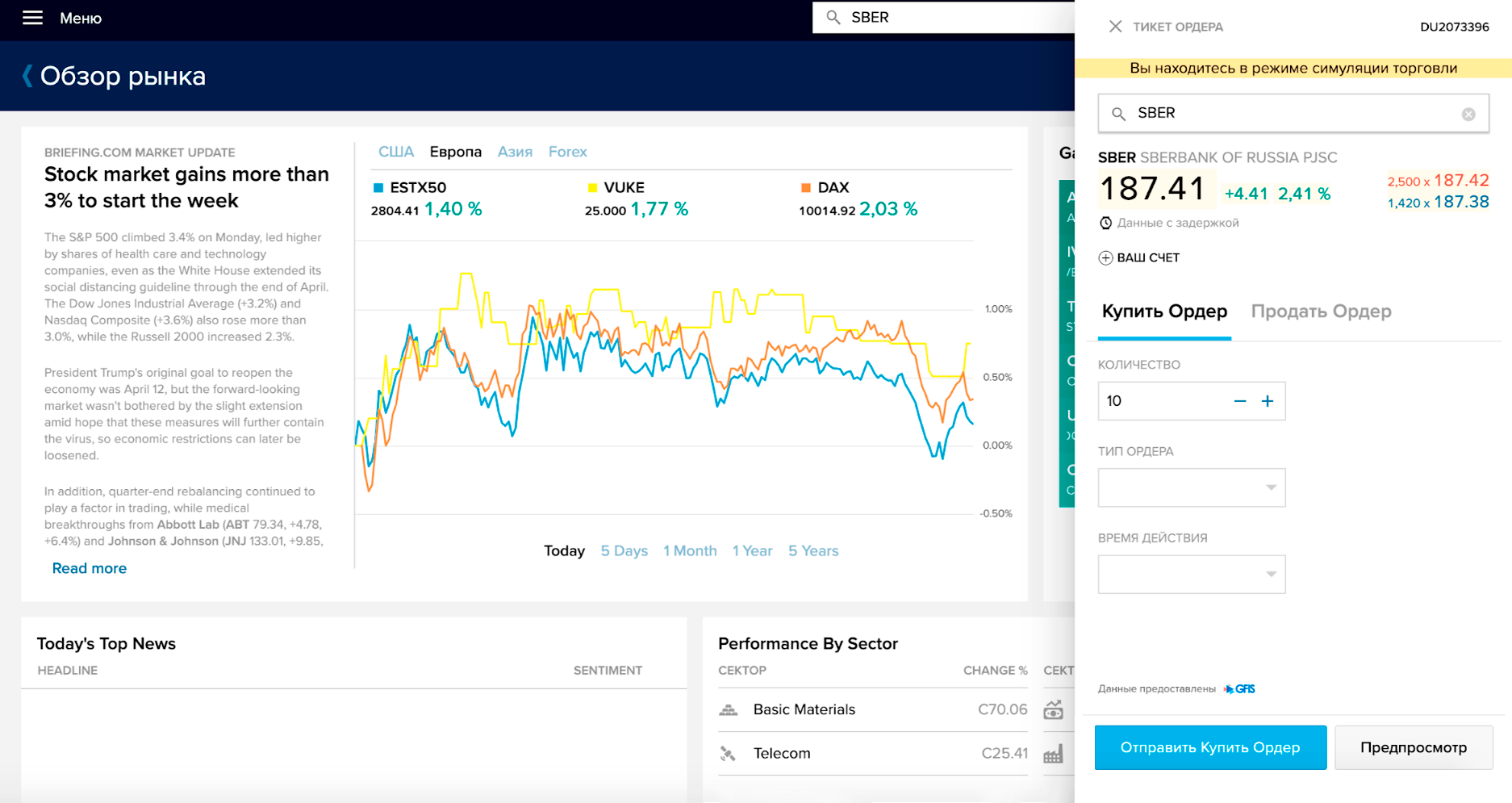
Task: Set chart range to 1 Month
Action: pyautogui.click(x=690, y=550)
